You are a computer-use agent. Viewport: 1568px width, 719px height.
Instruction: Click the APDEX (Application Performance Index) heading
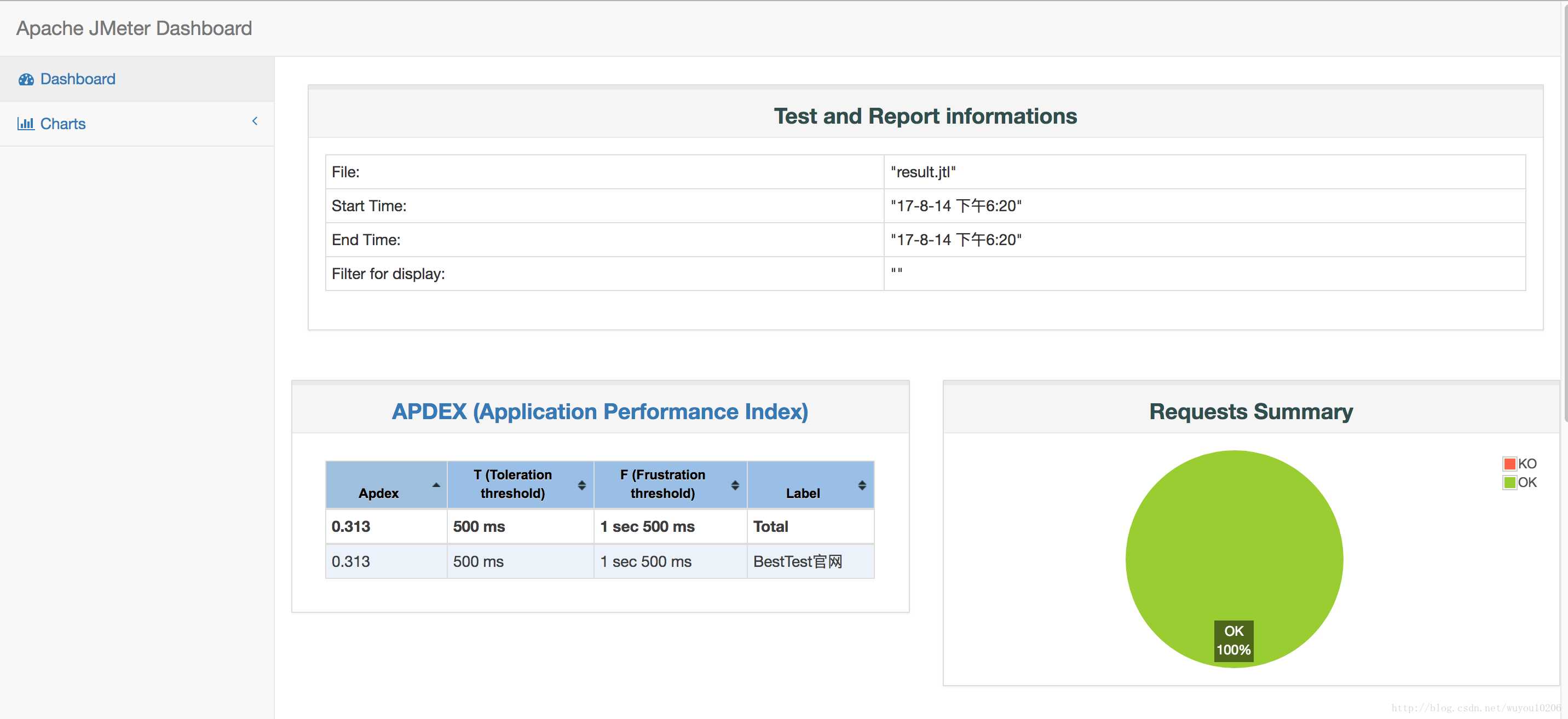pos(600,412)
